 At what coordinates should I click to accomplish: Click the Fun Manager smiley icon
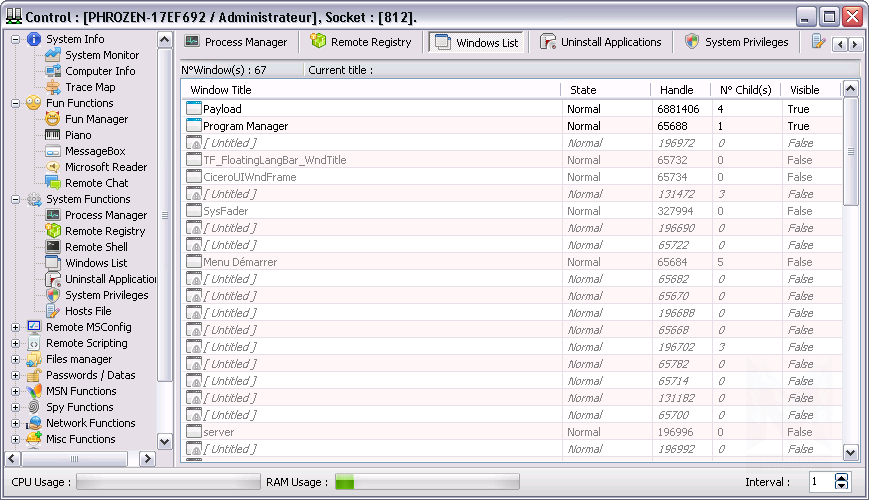[x=53, y=119]
